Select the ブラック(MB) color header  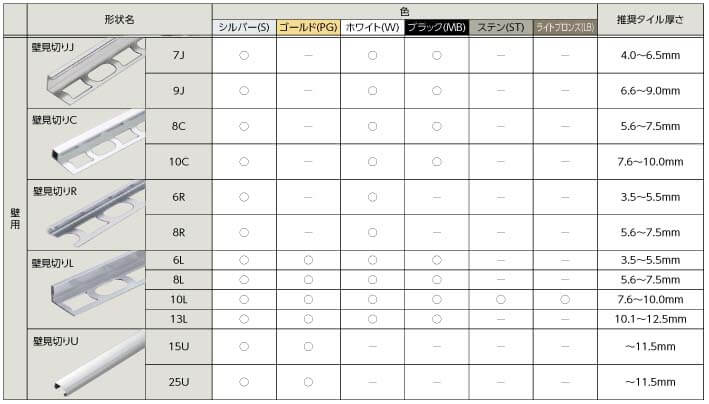pos(436,28)
